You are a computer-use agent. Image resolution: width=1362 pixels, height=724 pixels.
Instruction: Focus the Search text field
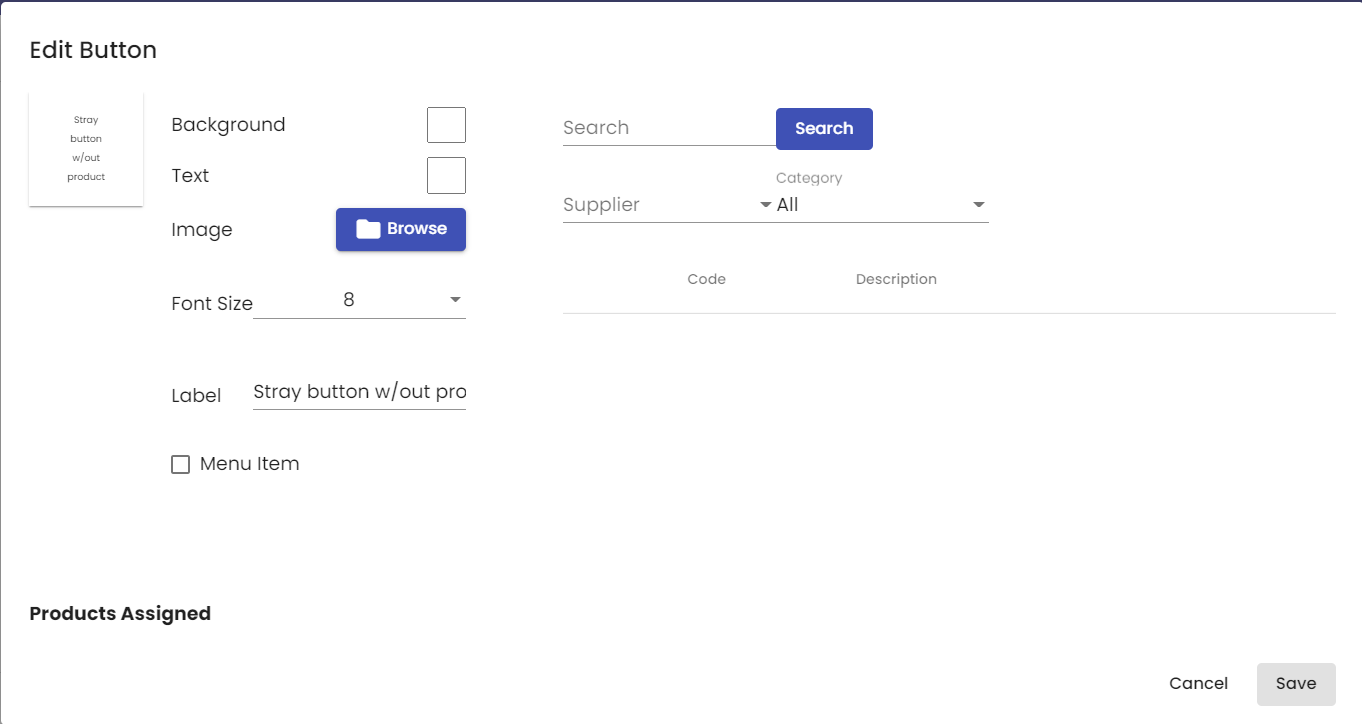[x=669, y=128]
